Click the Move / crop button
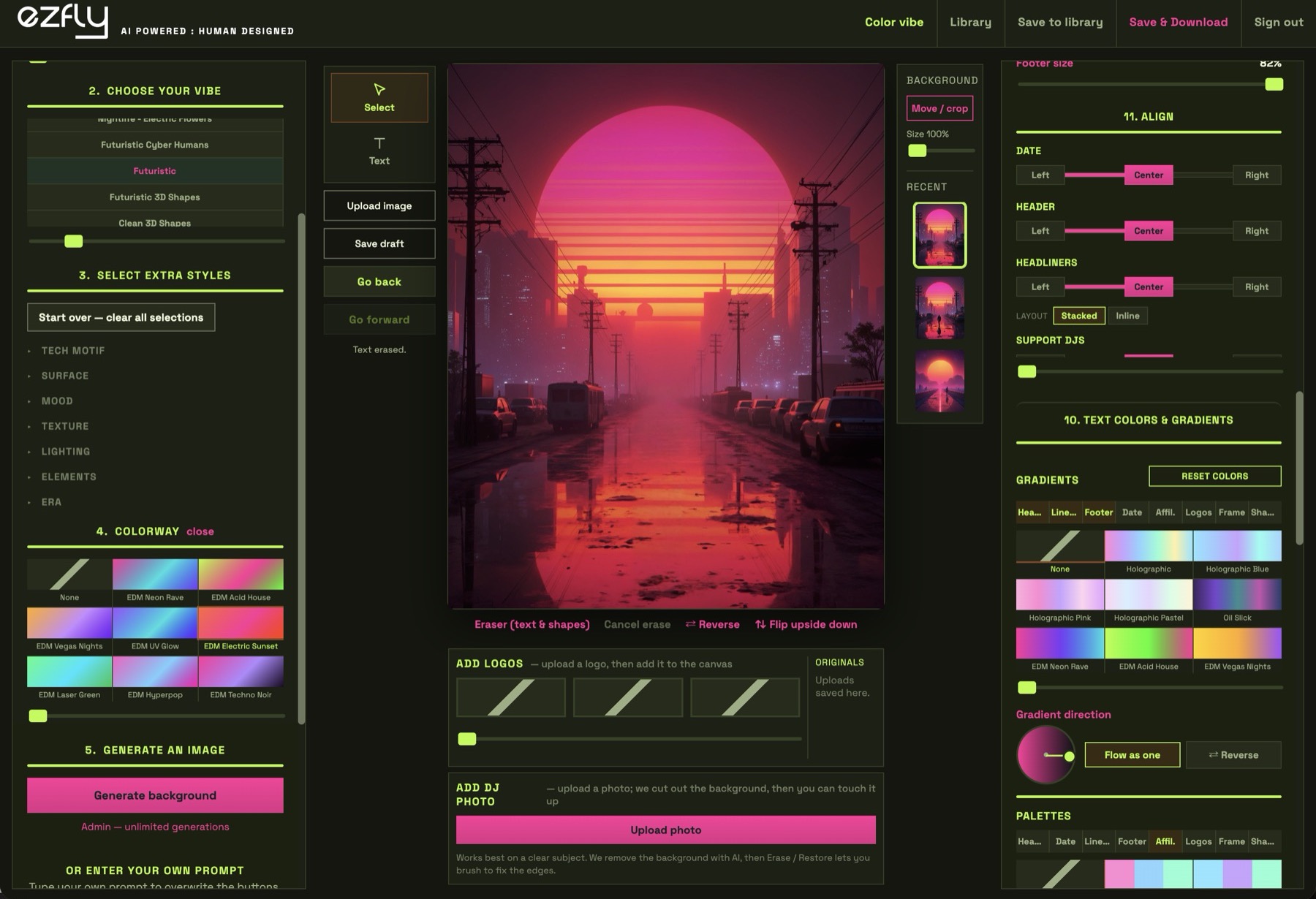The width and height of the screenshot is (1316, 899). point(939,108)
